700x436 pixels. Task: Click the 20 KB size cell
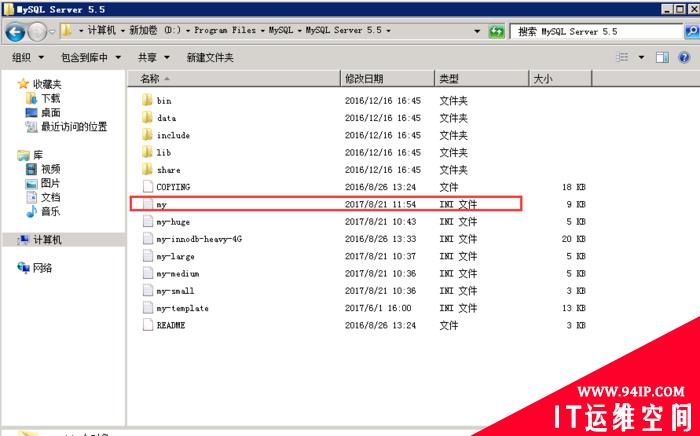(574, 239)
